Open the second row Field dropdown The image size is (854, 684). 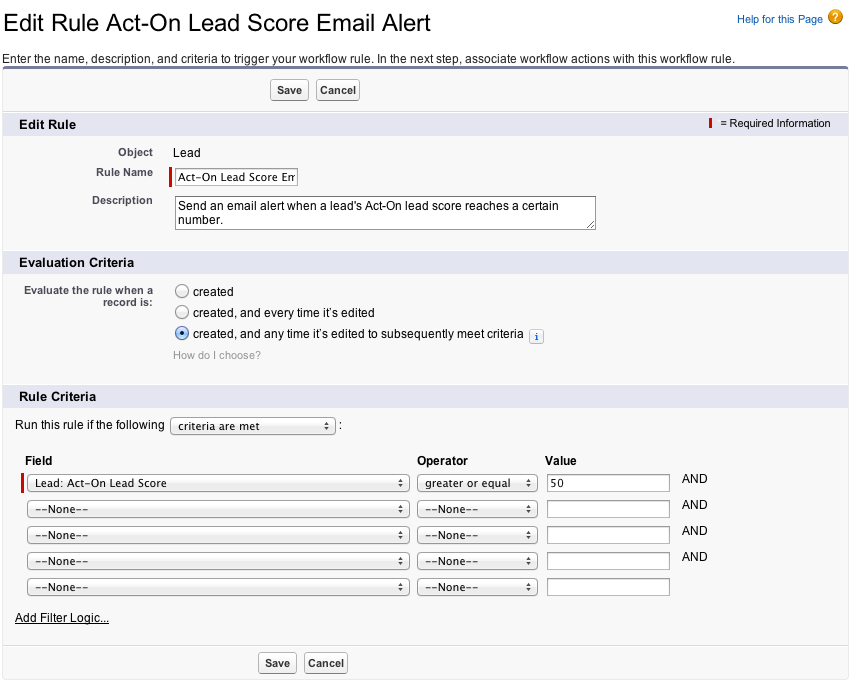pos(218,509)
